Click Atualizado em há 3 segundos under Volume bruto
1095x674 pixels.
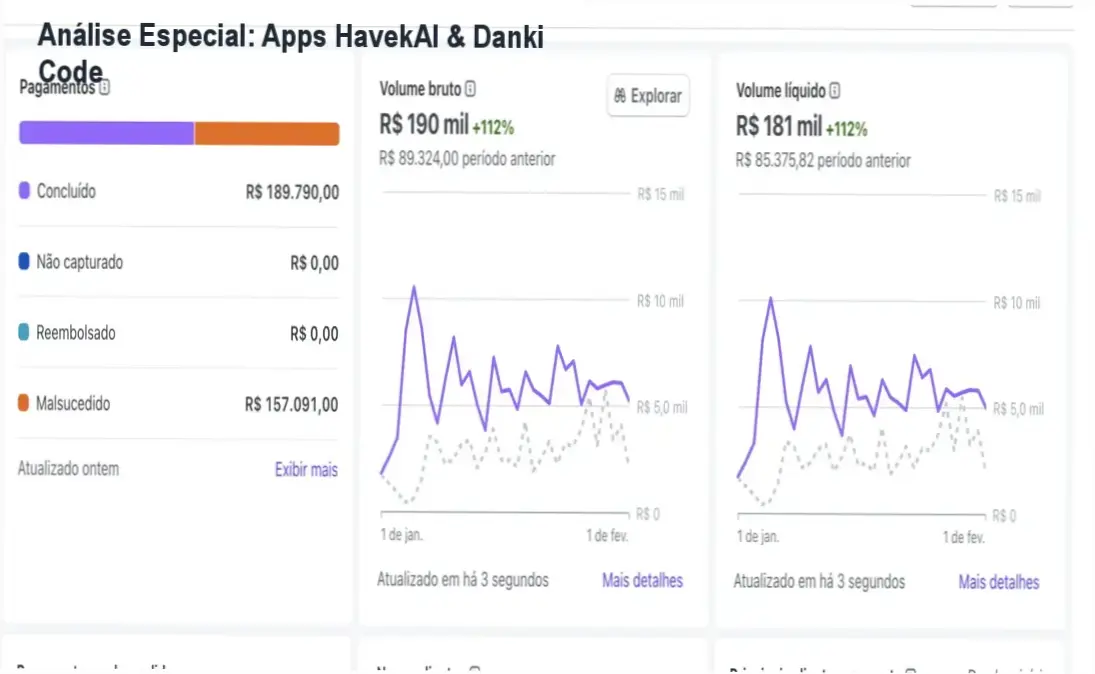tap(463, 580)
